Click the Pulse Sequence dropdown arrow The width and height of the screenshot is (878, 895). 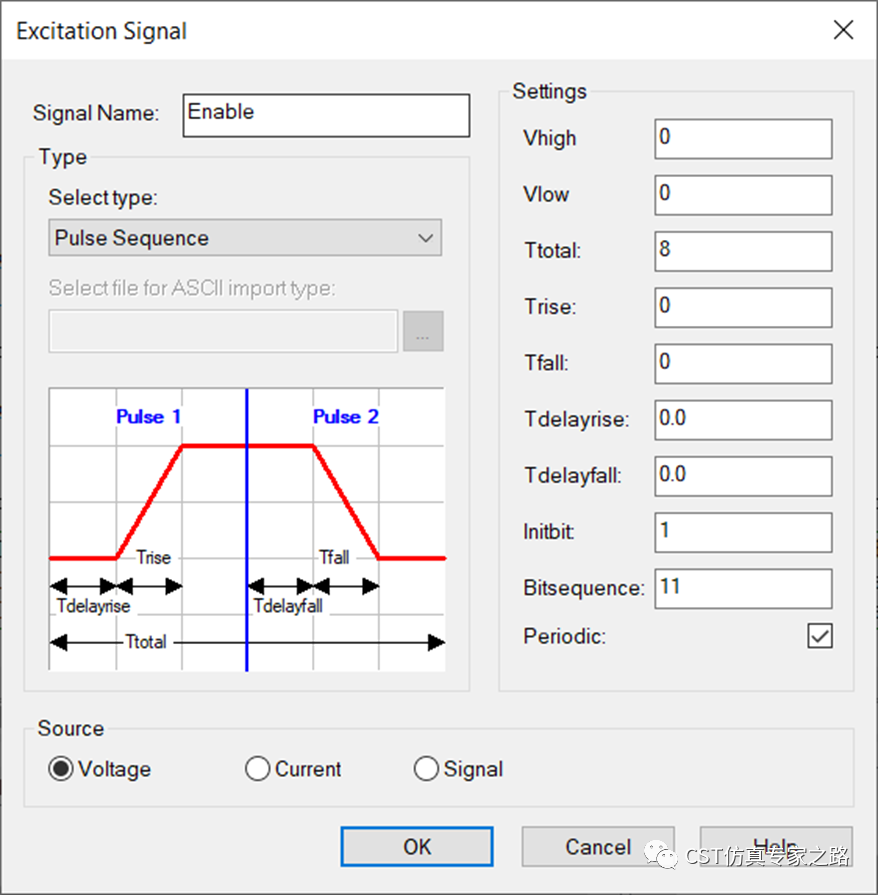[425, 238]
